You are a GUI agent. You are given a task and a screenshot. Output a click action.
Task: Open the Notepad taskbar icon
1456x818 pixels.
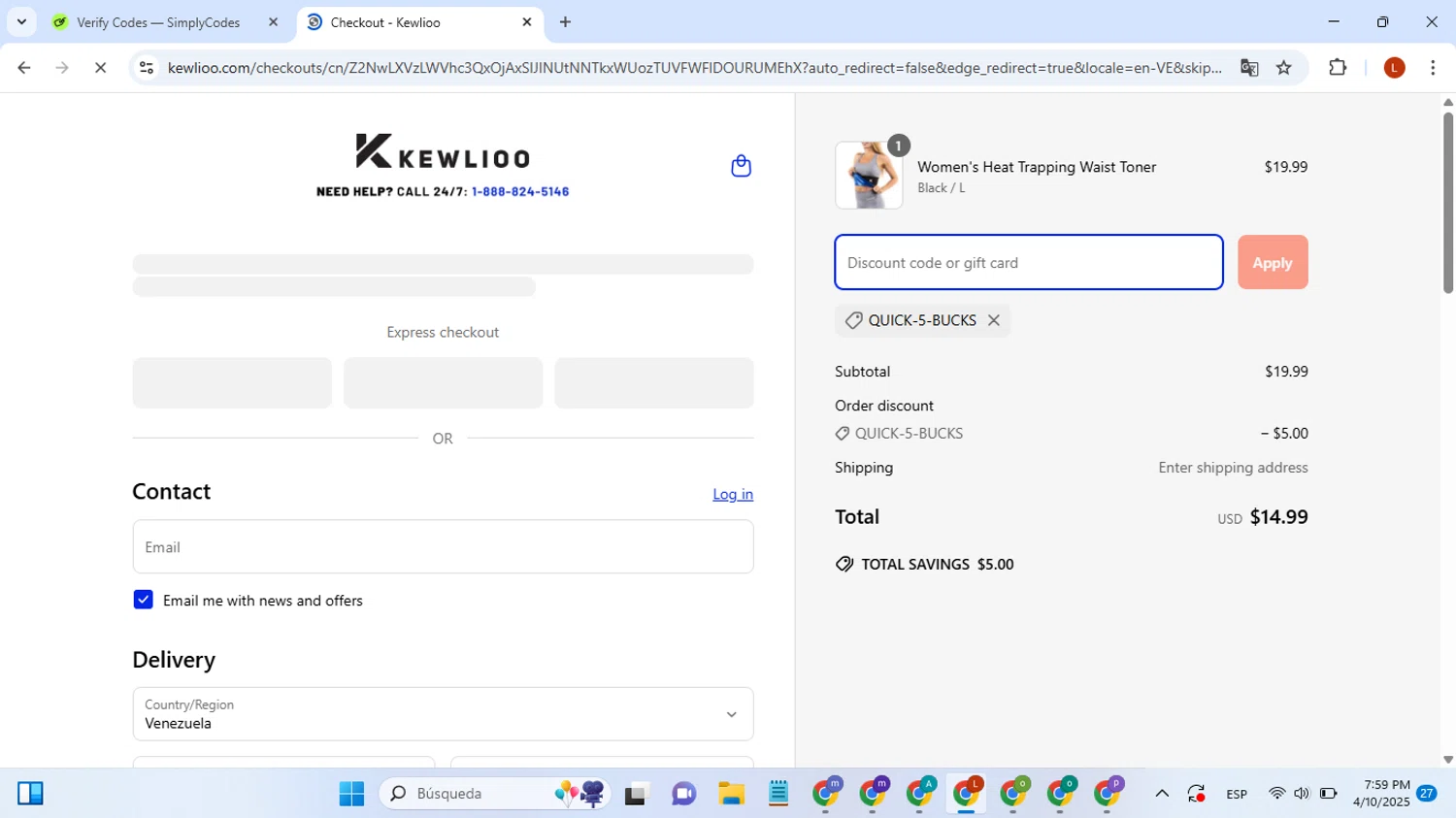pos(778,794)
